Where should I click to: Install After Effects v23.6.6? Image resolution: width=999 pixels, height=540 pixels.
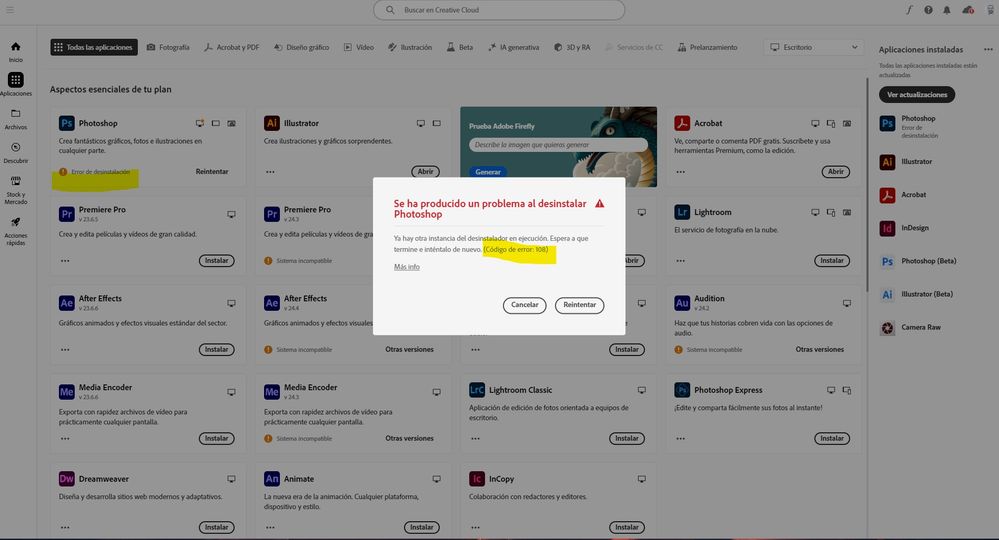[x=217, y=350]
